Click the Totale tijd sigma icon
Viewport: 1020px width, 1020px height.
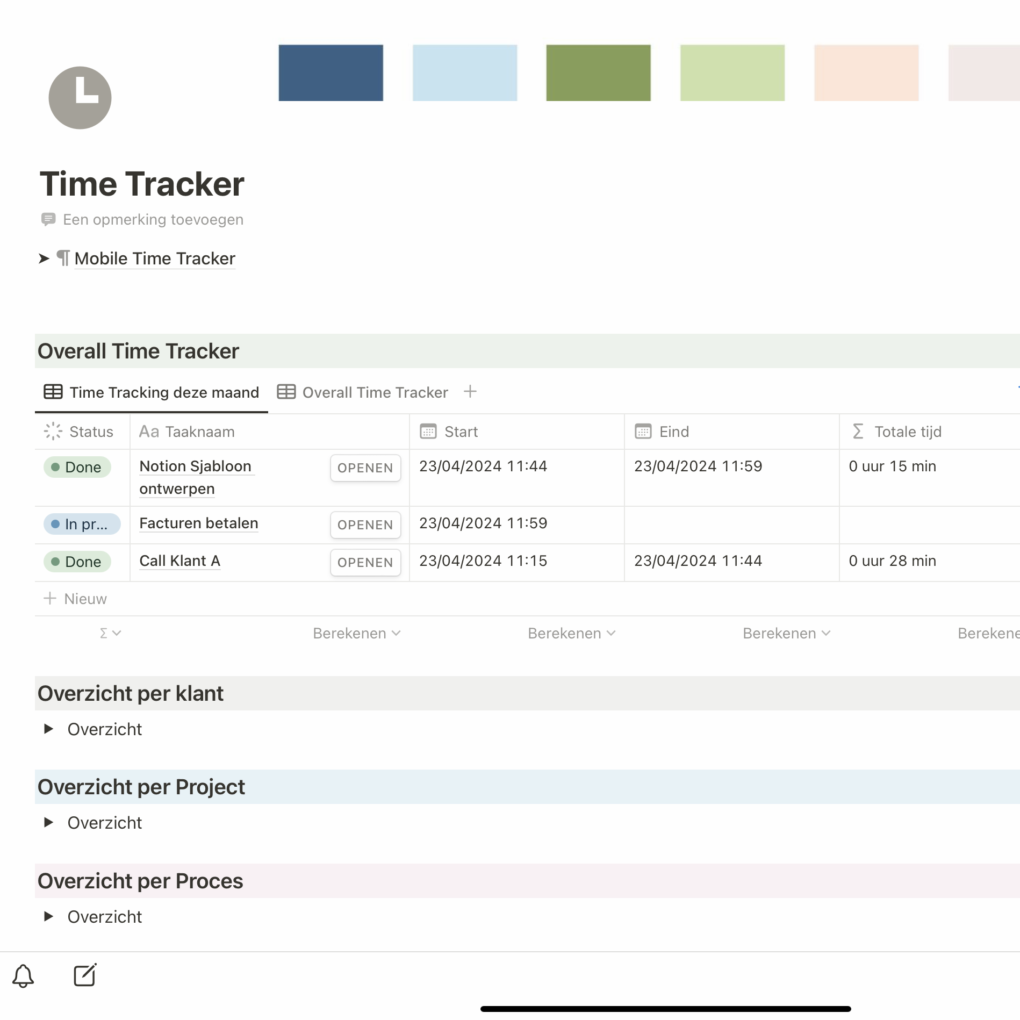click(x=858, y=432)
